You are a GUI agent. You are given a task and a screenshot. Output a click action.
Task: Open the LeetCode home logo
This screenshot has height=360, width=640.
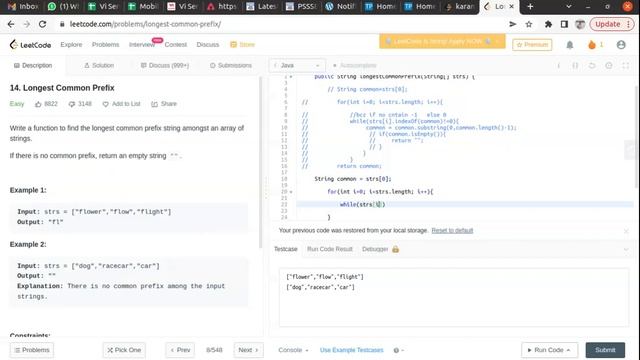(x=31, y=44)
